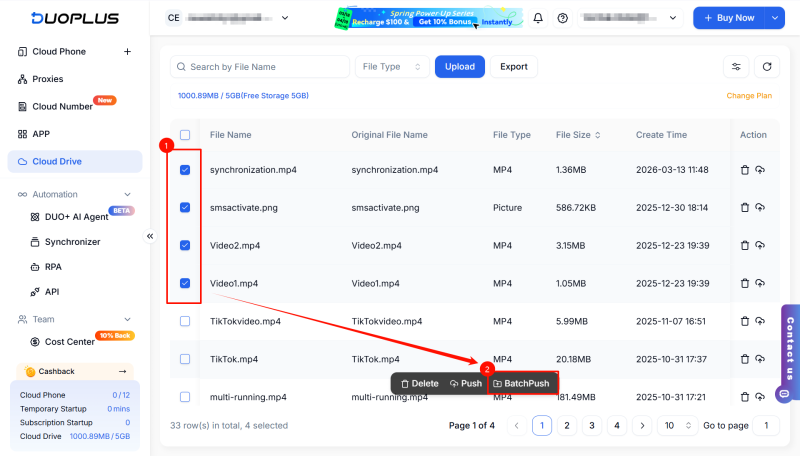
Task: Check the TikTokvideo.mp4 row checkbox
Action: point(185,321)
